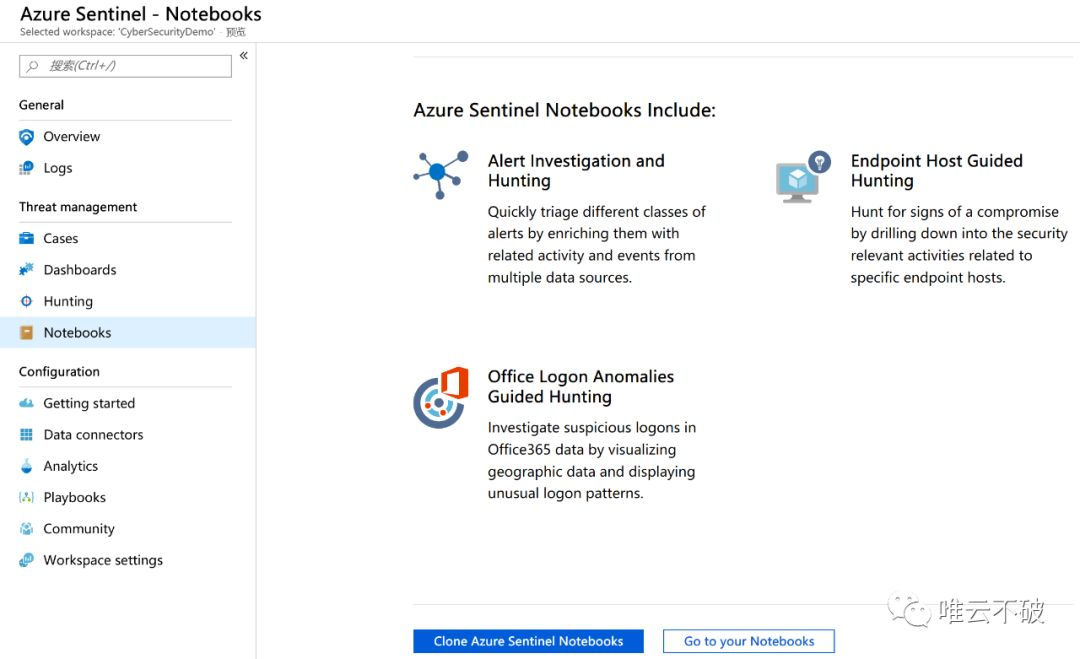Click Go to your Notebooks button
1080x659 pixels.
click(749, 641)
